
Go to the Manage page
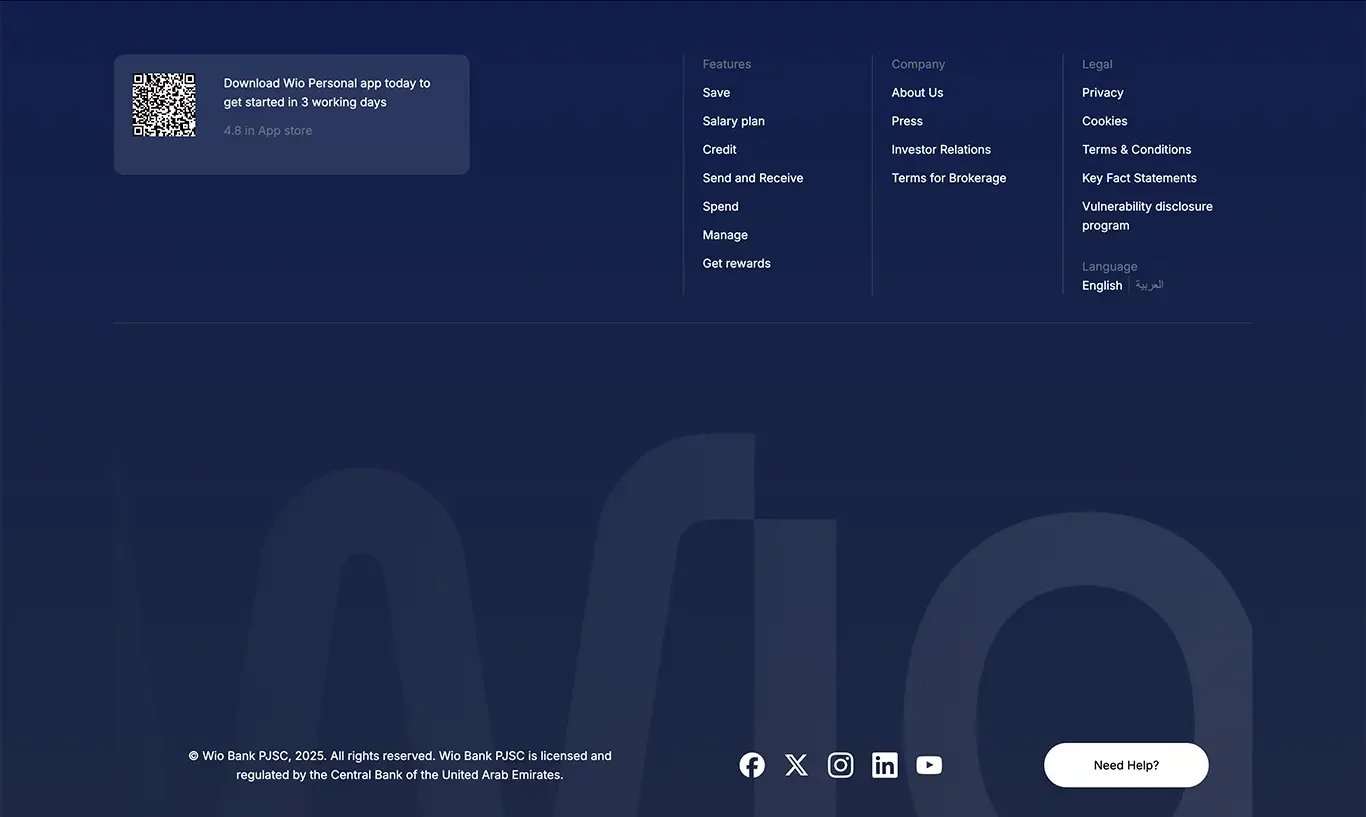(x=725, y=235)
